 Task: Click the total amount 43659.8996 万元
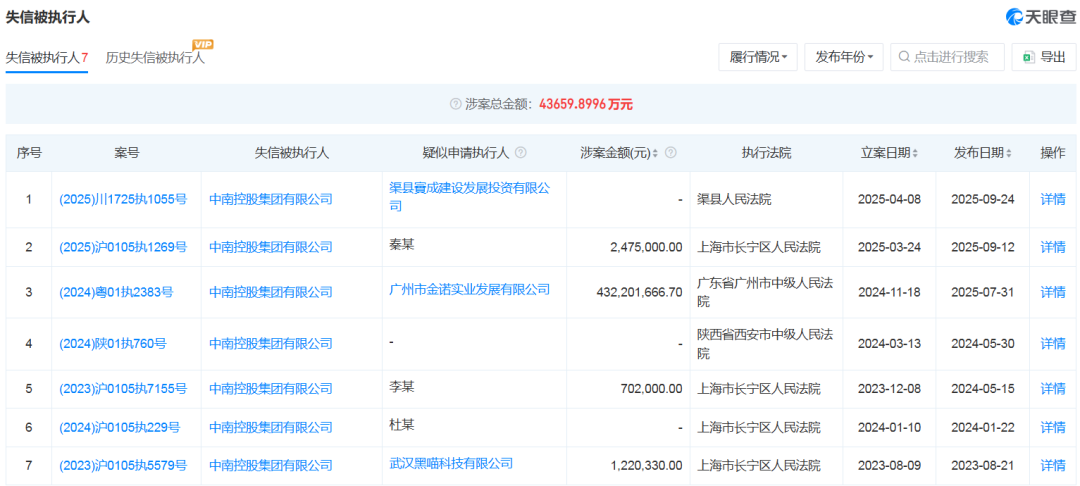[x=585, y=104]
